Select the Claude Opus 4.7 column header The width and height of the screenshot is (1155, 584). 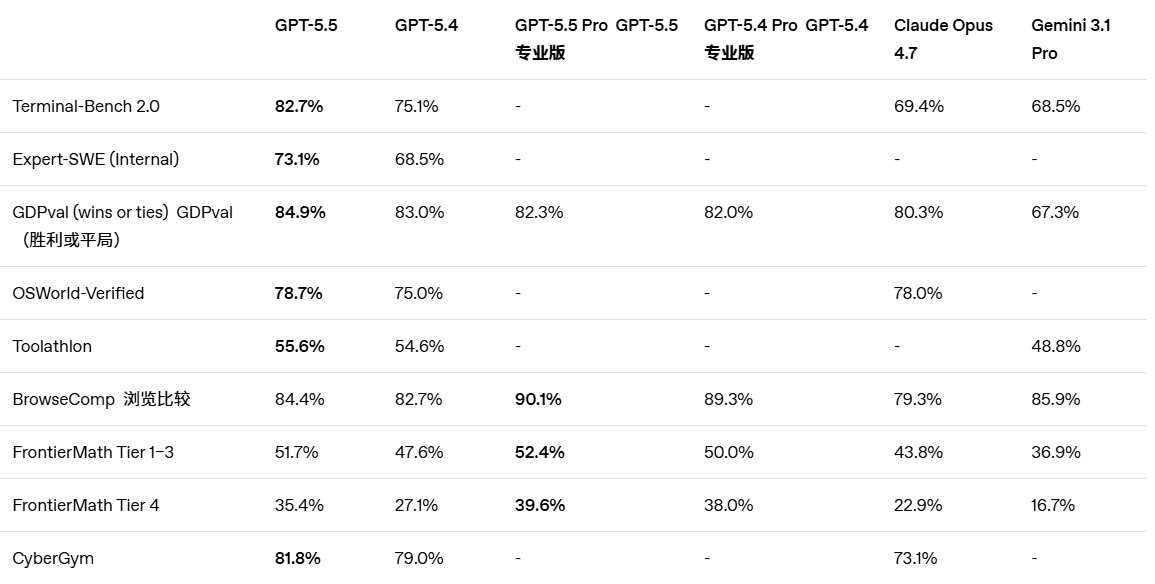click(x=943, y=39)
